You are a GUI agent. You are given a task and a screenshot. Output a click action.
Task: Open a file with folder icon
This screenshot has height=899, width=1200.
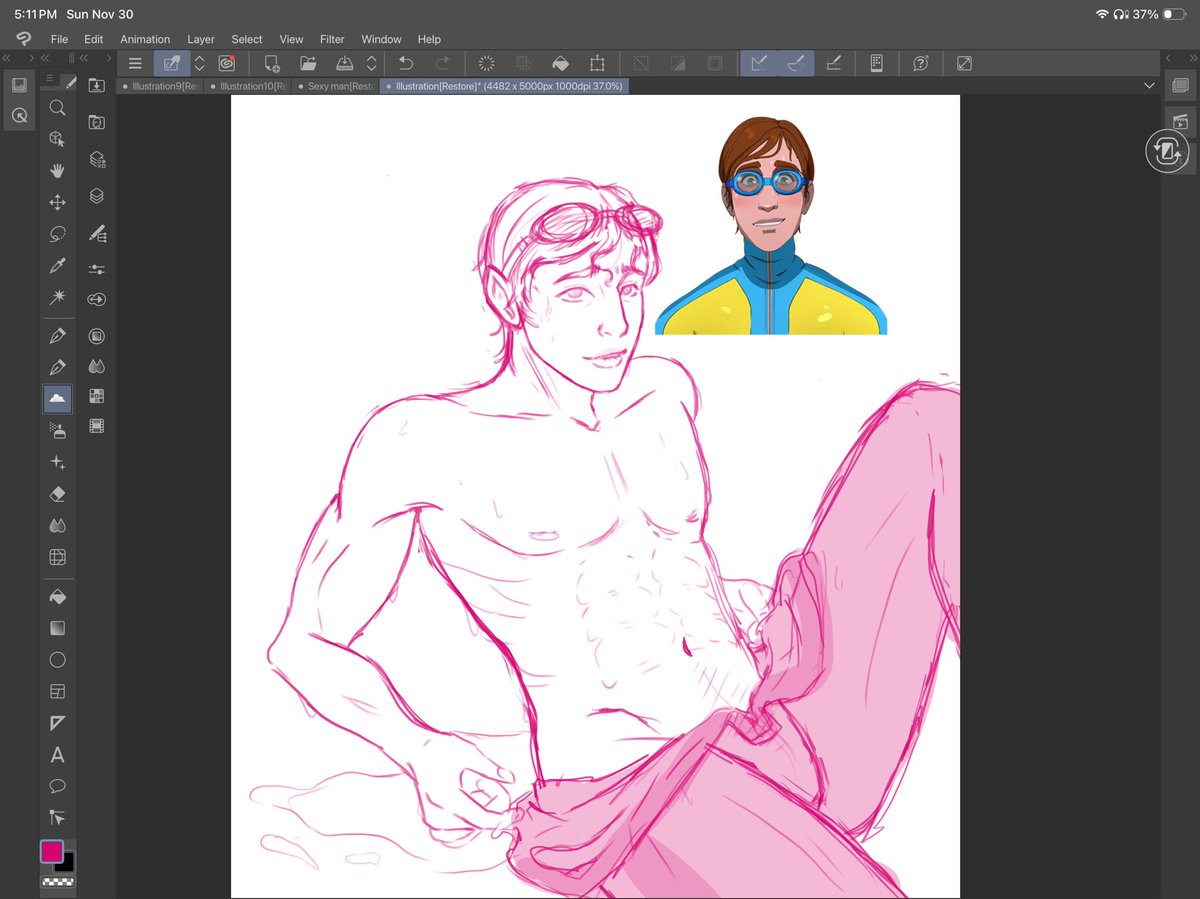308,63
